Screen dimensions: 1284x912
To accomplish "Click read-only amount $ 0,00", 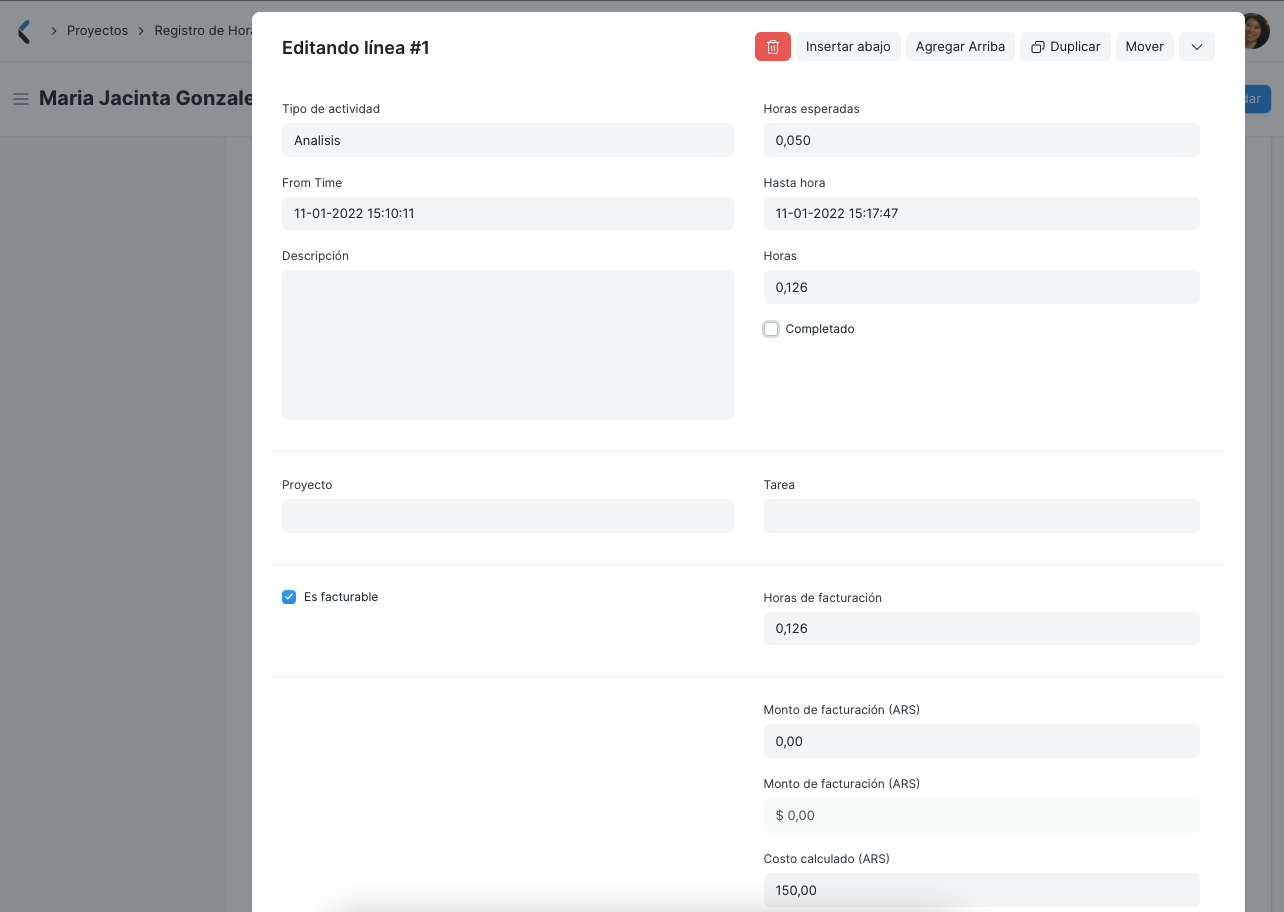I will point(982,815).
